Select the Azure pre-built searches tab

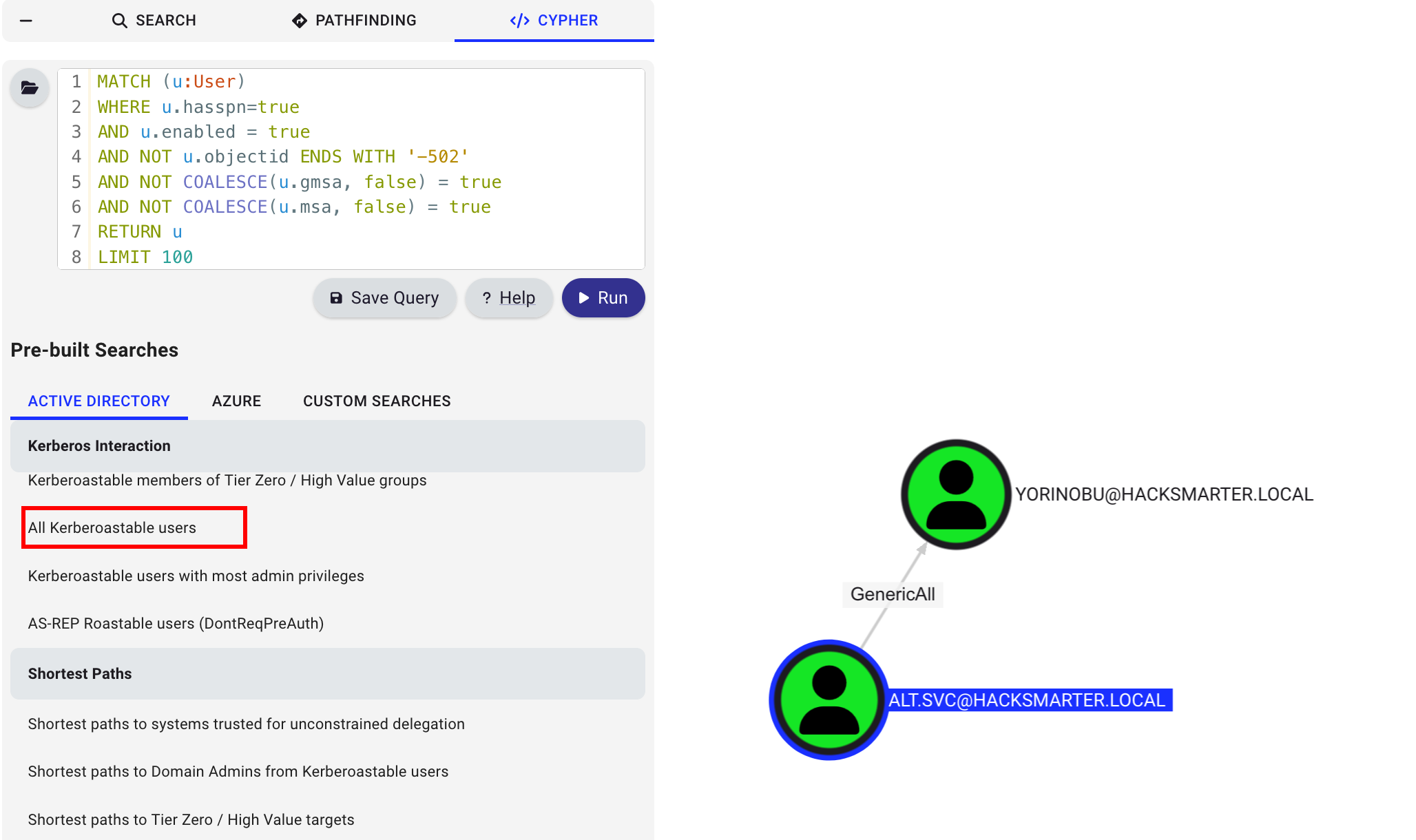236,401
